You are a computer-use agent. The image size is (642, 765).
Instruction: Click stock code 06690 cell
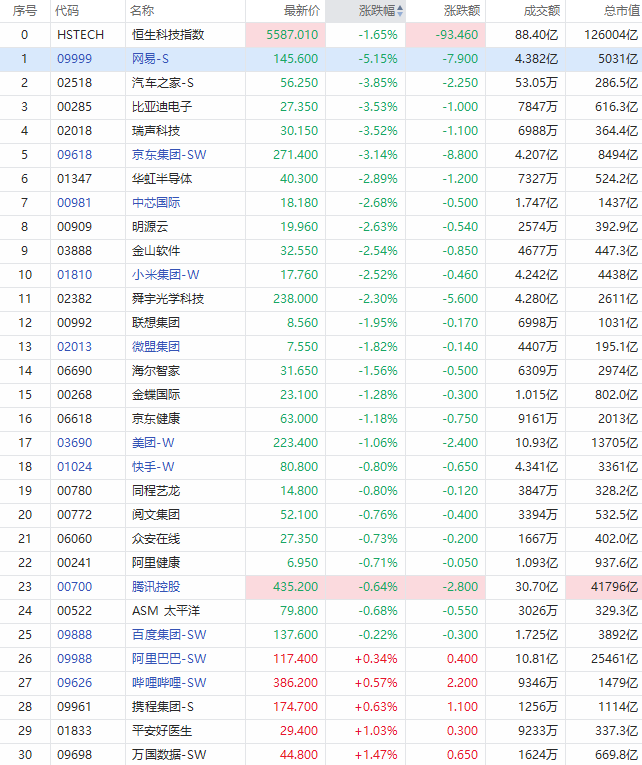click(88, 371)
